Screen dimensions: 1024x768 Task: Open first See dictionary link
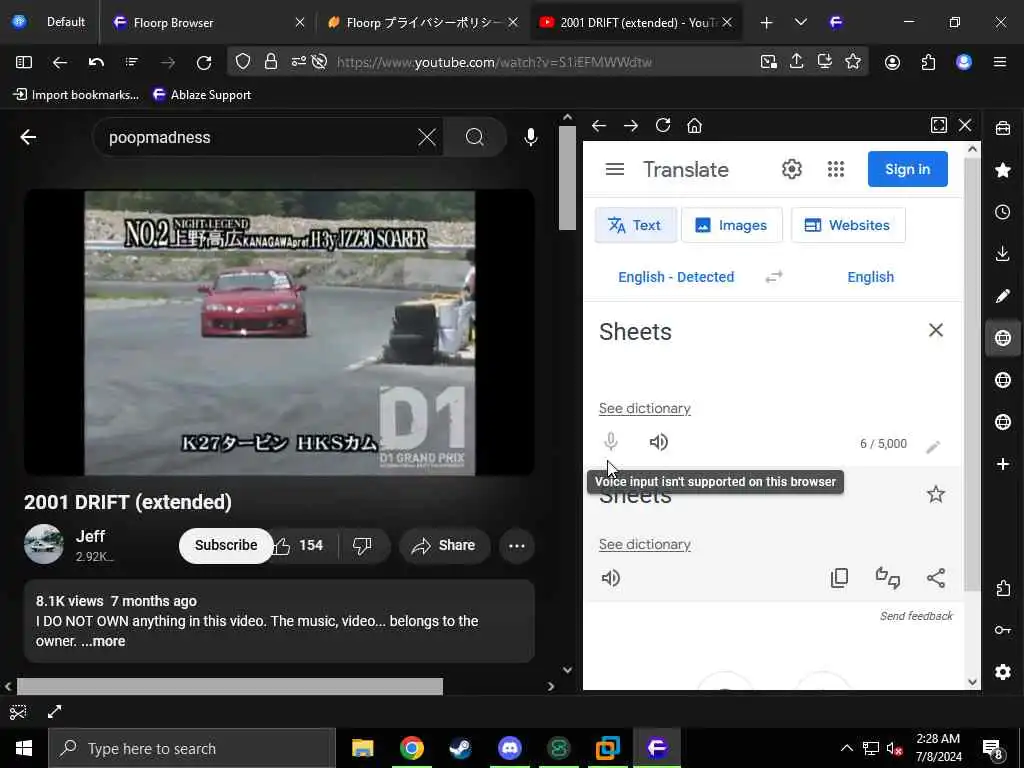coord(645,408)
